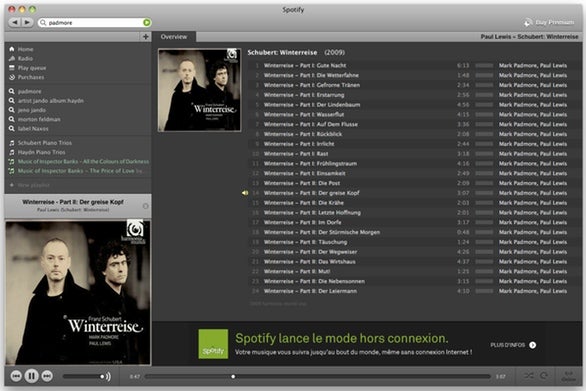Click the volume slider
This screenshot has height=391, width=586.
[x=82, y=376]
